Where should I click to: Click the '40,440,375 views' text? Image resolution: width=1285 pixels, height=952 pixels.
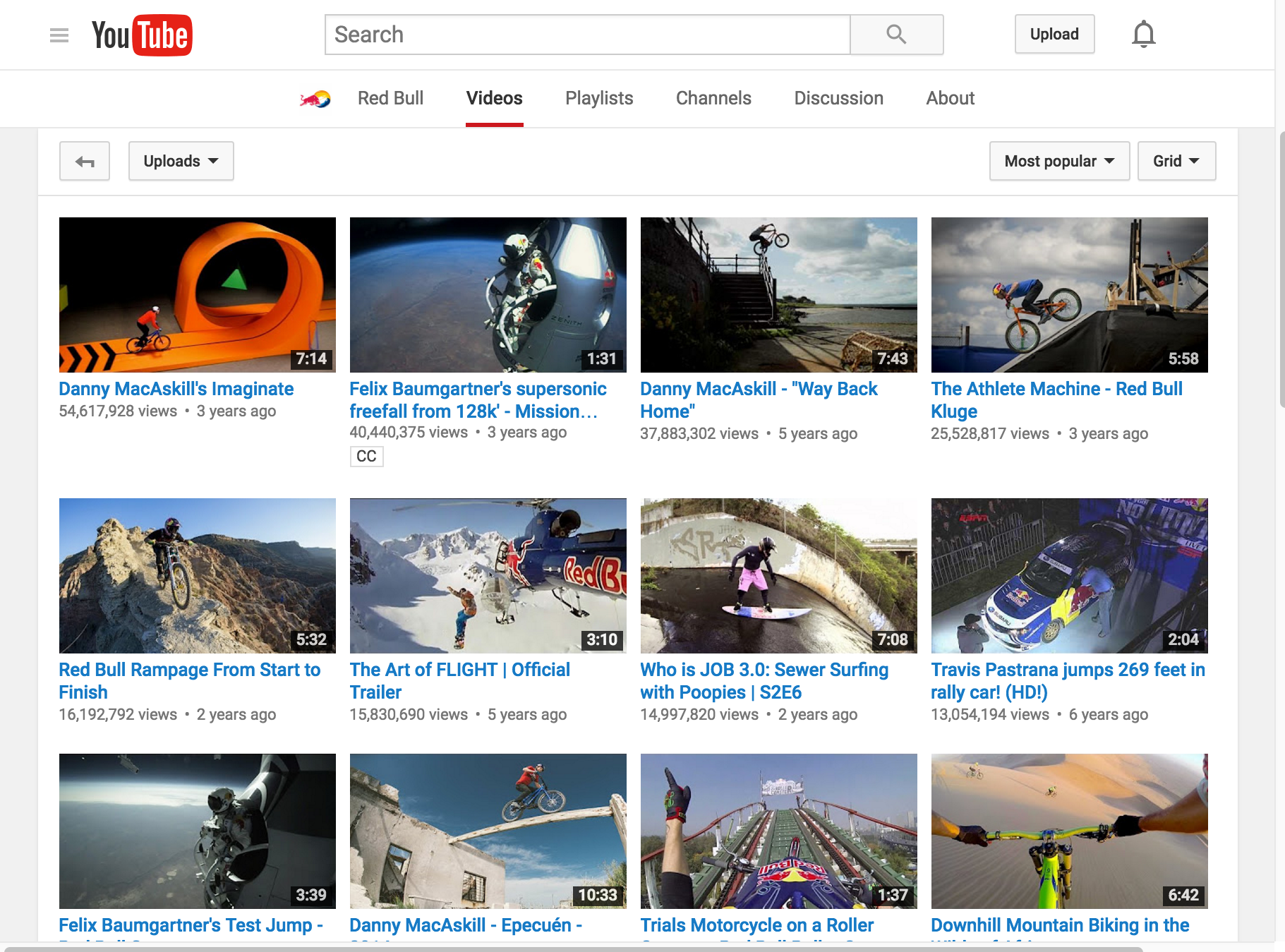pos(409,432)
